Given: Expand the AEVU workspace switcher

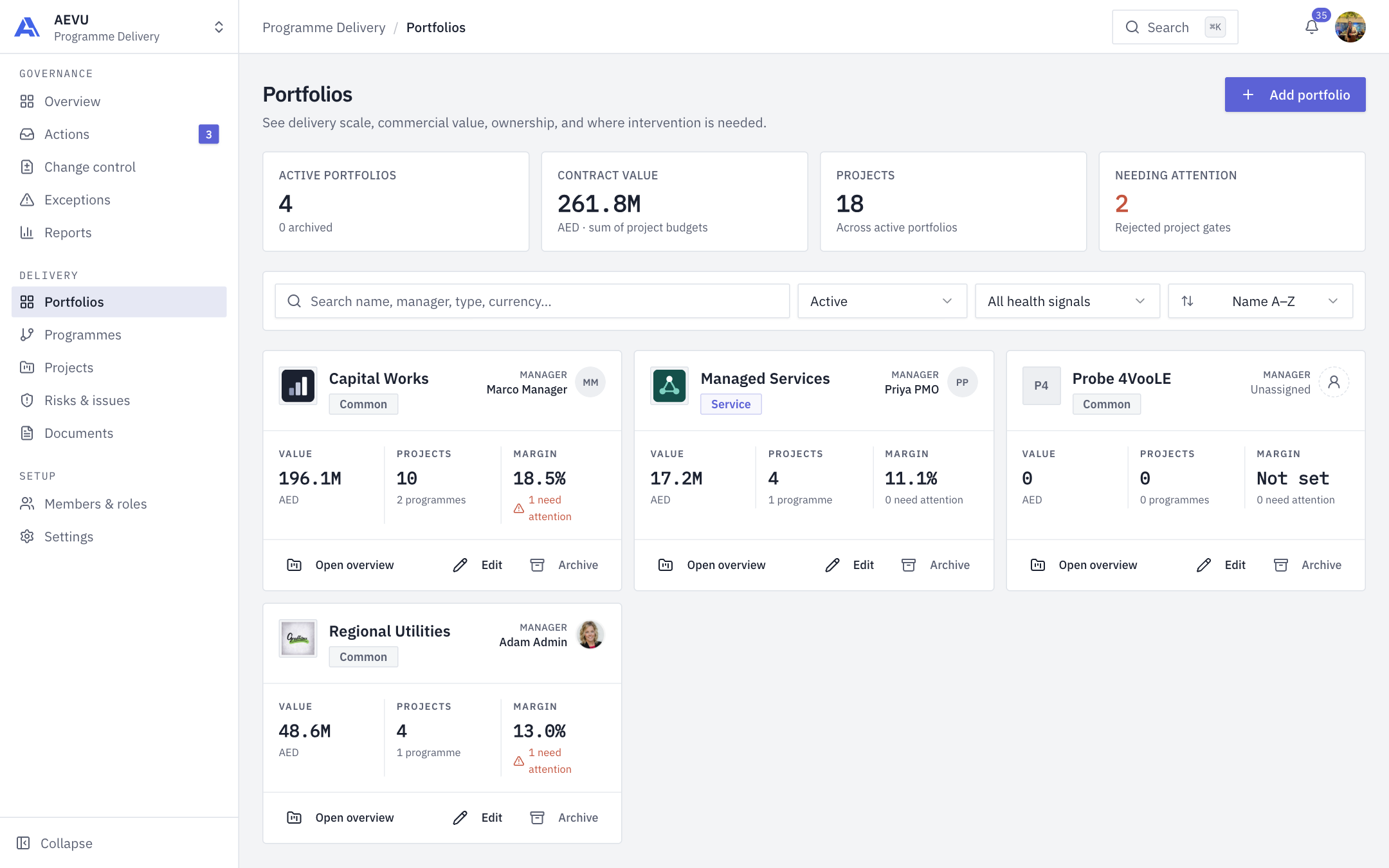Looking at the screenshot, I should point(219,27).
